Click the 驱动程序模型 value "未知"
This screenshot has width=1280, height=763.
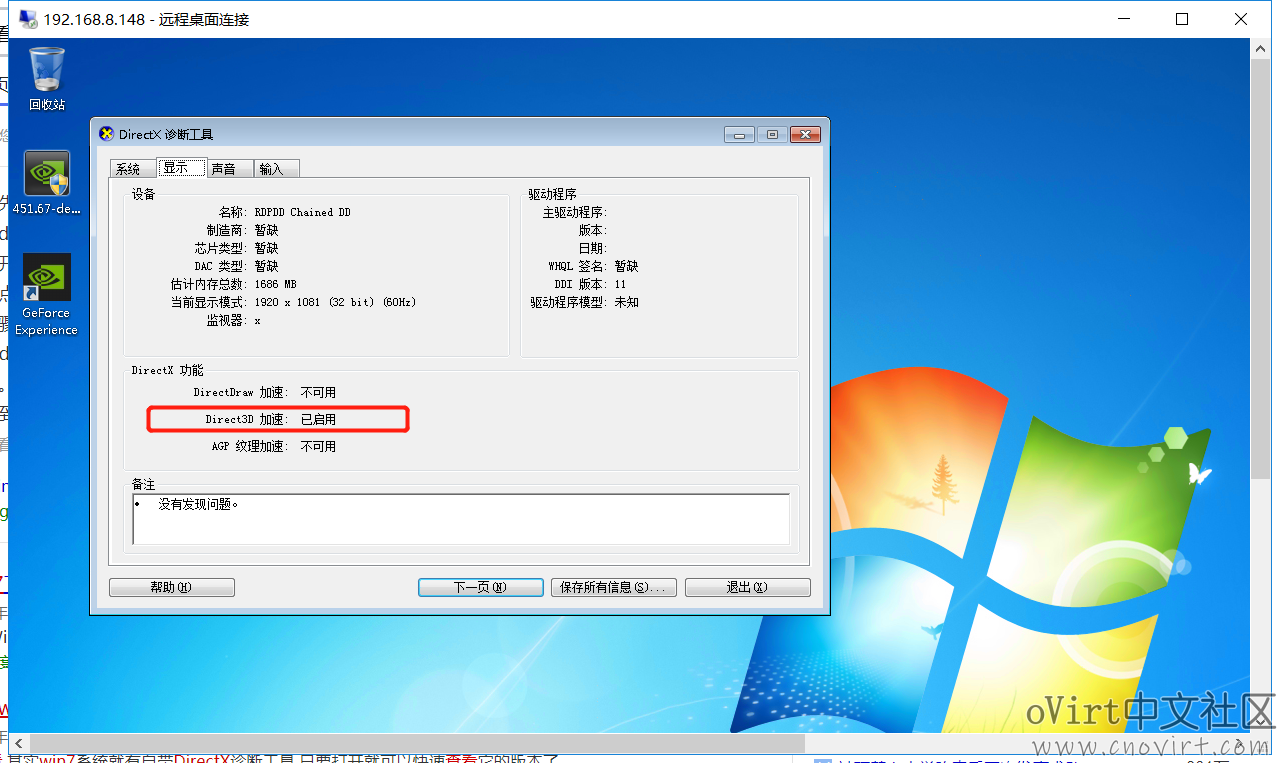[x=626, y=302]
